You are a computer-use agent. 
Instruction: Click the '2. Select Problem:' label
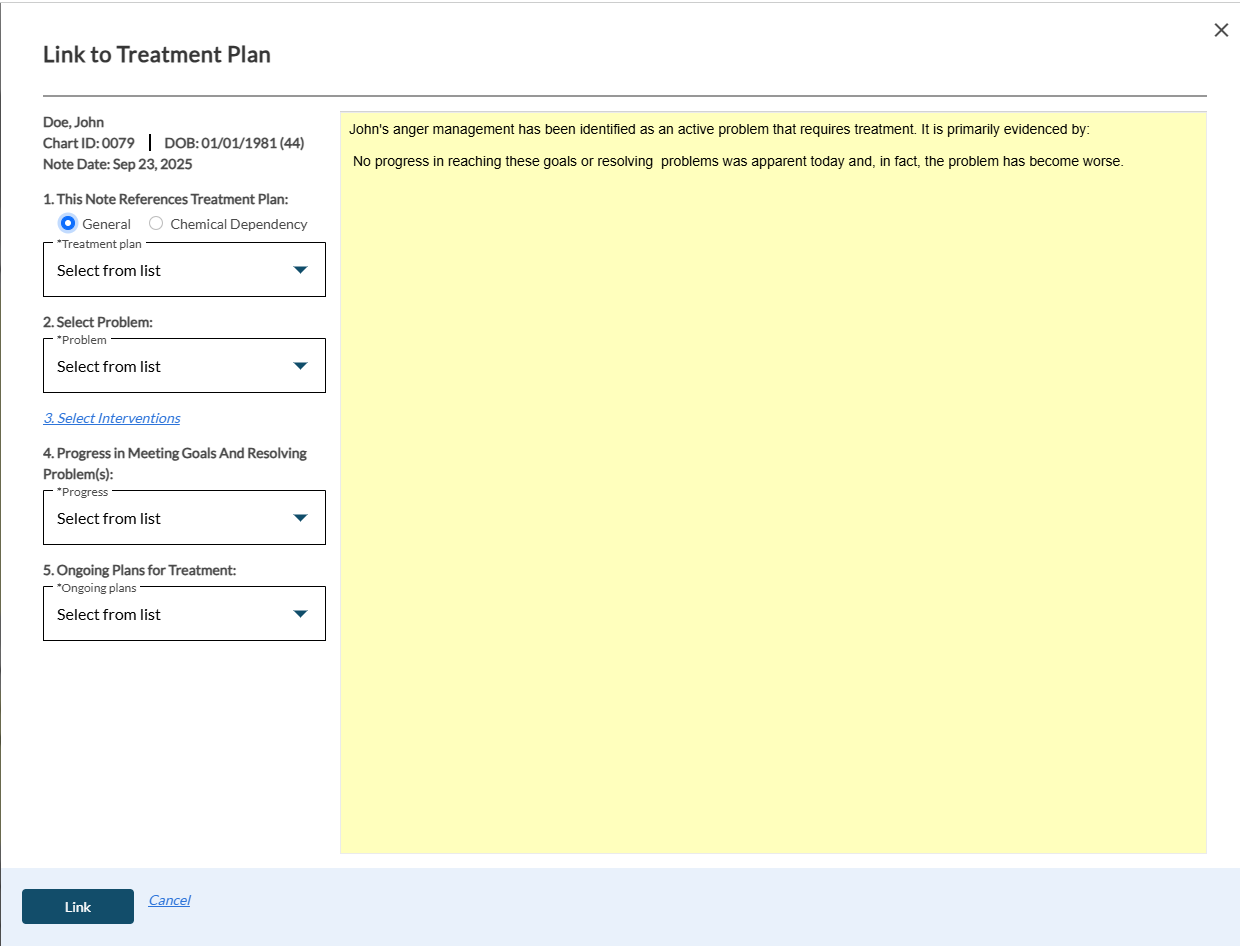point(98,322)
